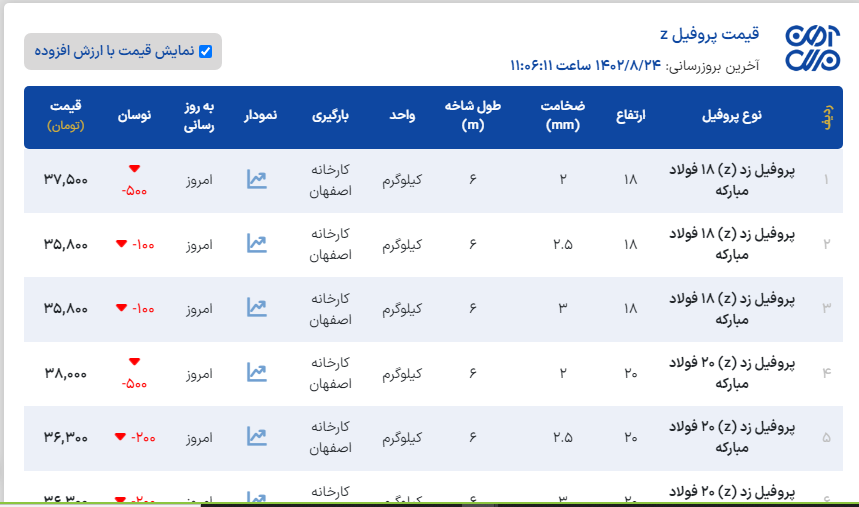The width and height of the screenshot is (859, 507).
Task: Open the chart icon in row 1
Action: (257, 180)
